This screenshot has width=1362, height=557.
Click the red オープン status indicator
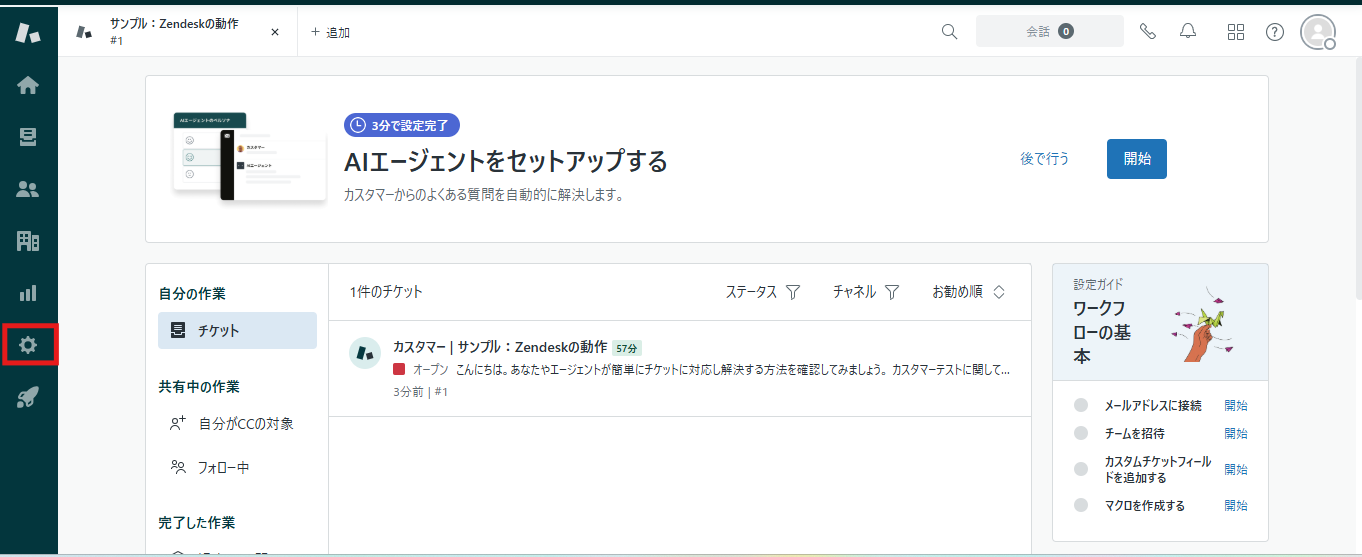coord(399,369)
